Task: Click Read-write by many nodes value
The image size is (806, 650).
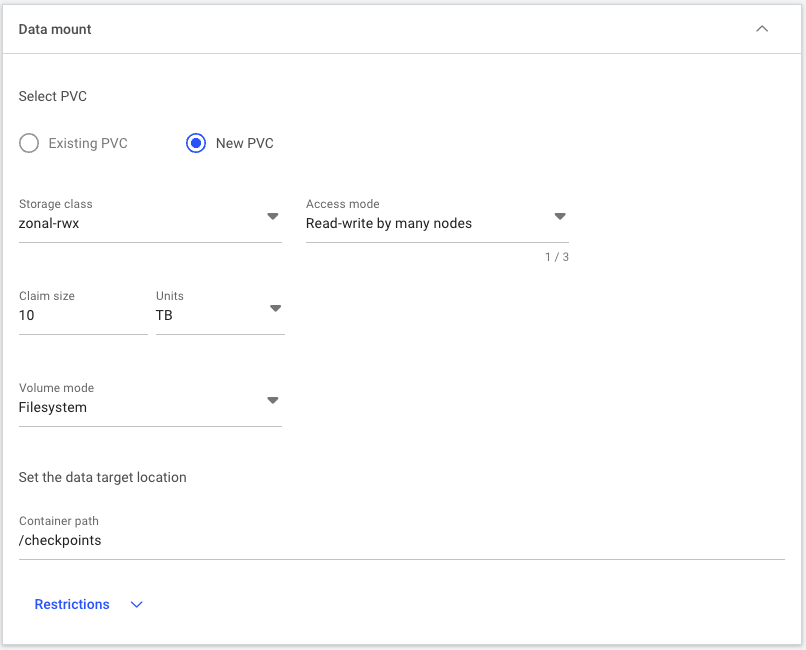Action: tap(389, 224)
